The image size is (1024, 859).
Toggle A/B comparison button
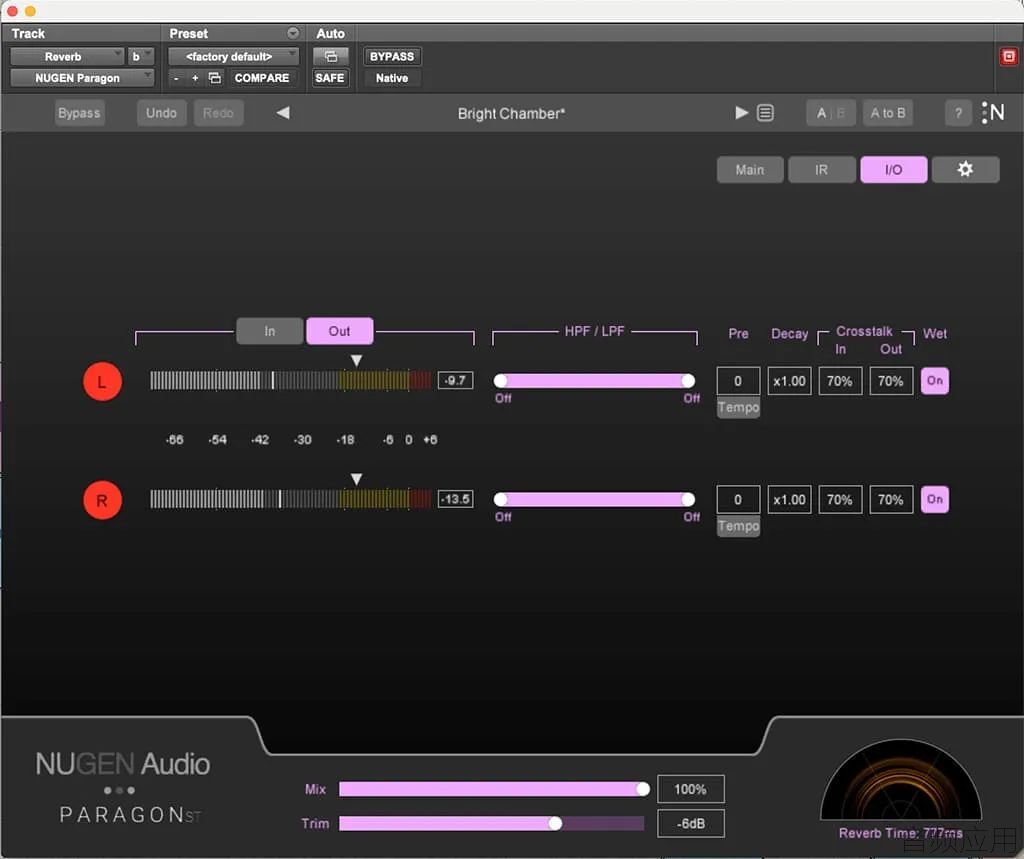click(x=831, y=113)
